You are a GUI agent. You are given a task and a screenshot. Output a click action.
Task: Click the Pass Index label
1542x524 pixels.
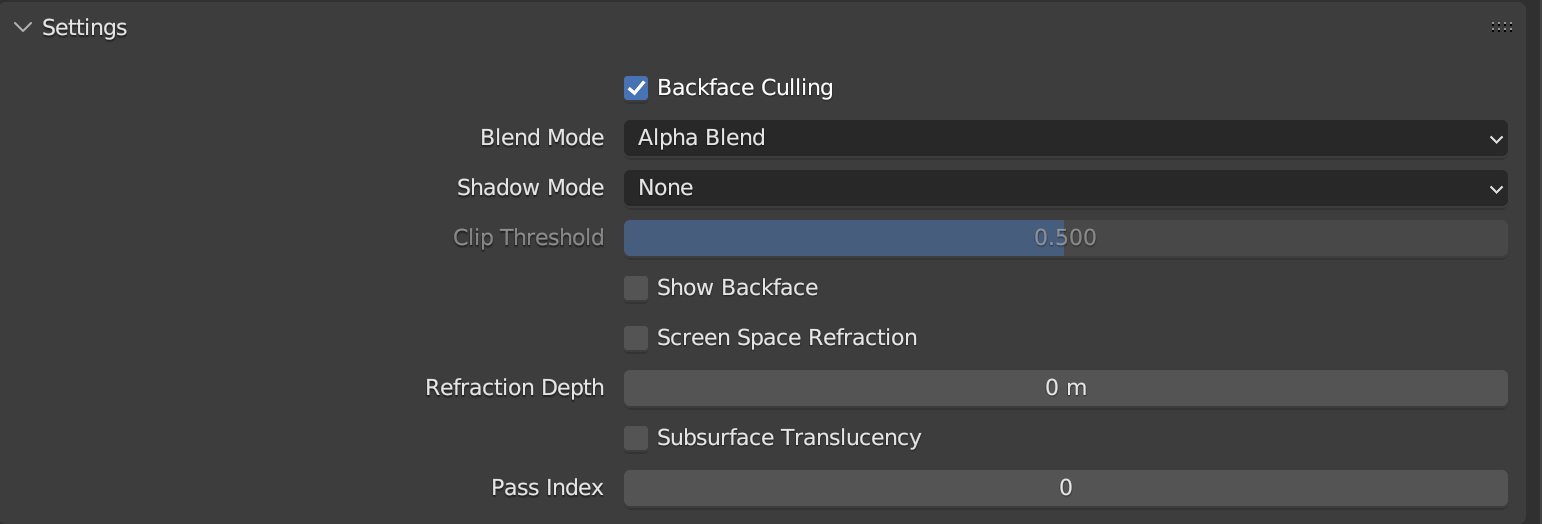tap(547, 488)
